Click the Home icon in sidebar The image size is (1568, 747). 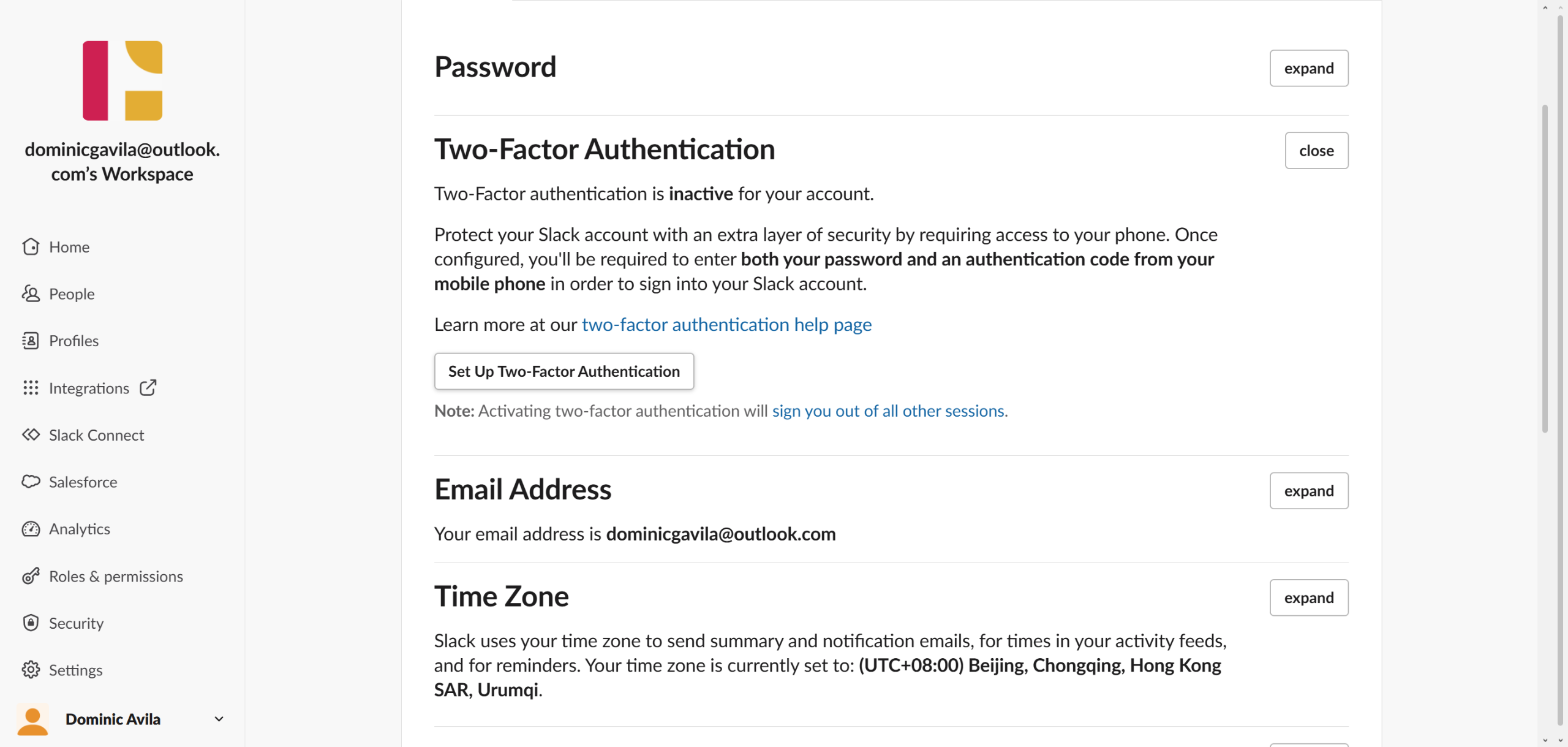click(31, 246)
